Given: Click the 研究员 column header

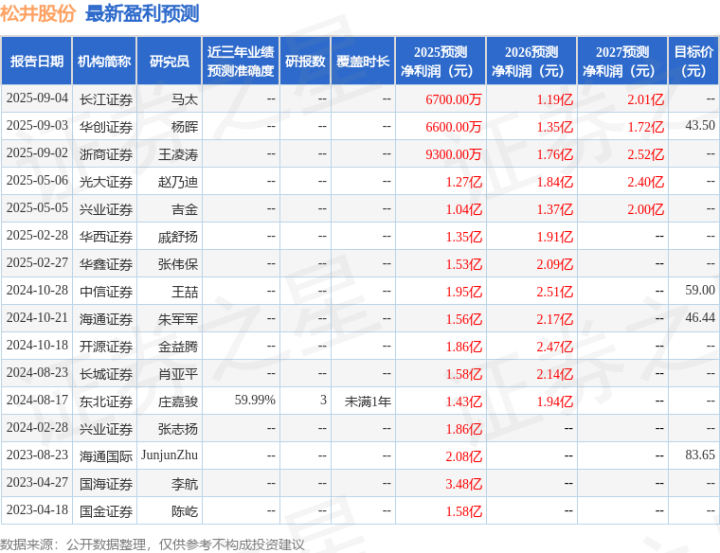Looking at the screenshot, I should [169, 61].
